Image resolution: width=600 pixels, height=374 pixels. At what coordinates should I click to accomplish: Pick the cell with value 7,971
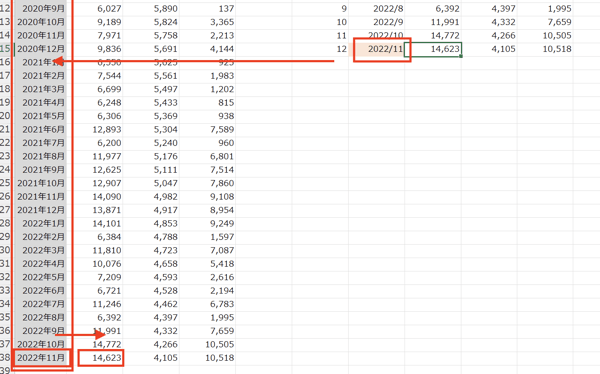95,35
